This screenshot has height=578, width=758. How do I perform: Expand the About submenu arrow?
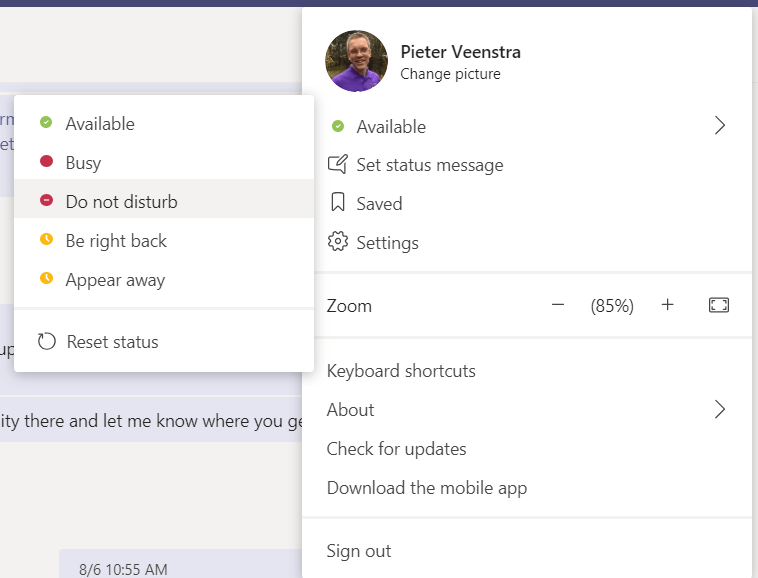(719, 409)
